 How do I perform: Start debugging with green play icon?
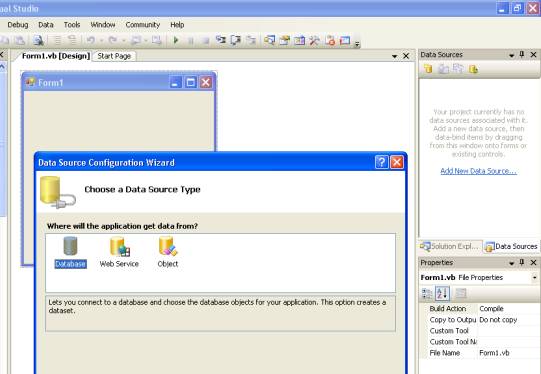pos(176,40)
